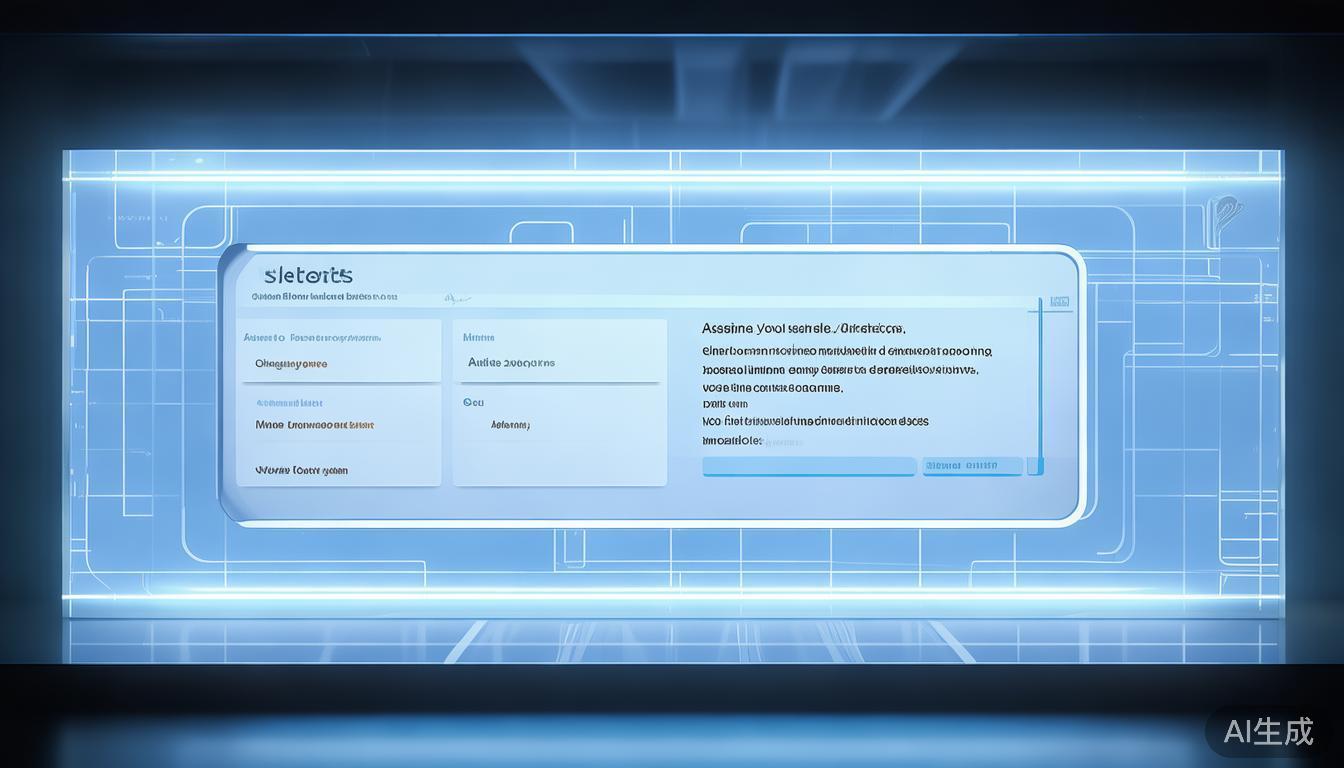Open the "Aiiiee 2ooourns" entry
The image size is (1344, 768).
511,363
